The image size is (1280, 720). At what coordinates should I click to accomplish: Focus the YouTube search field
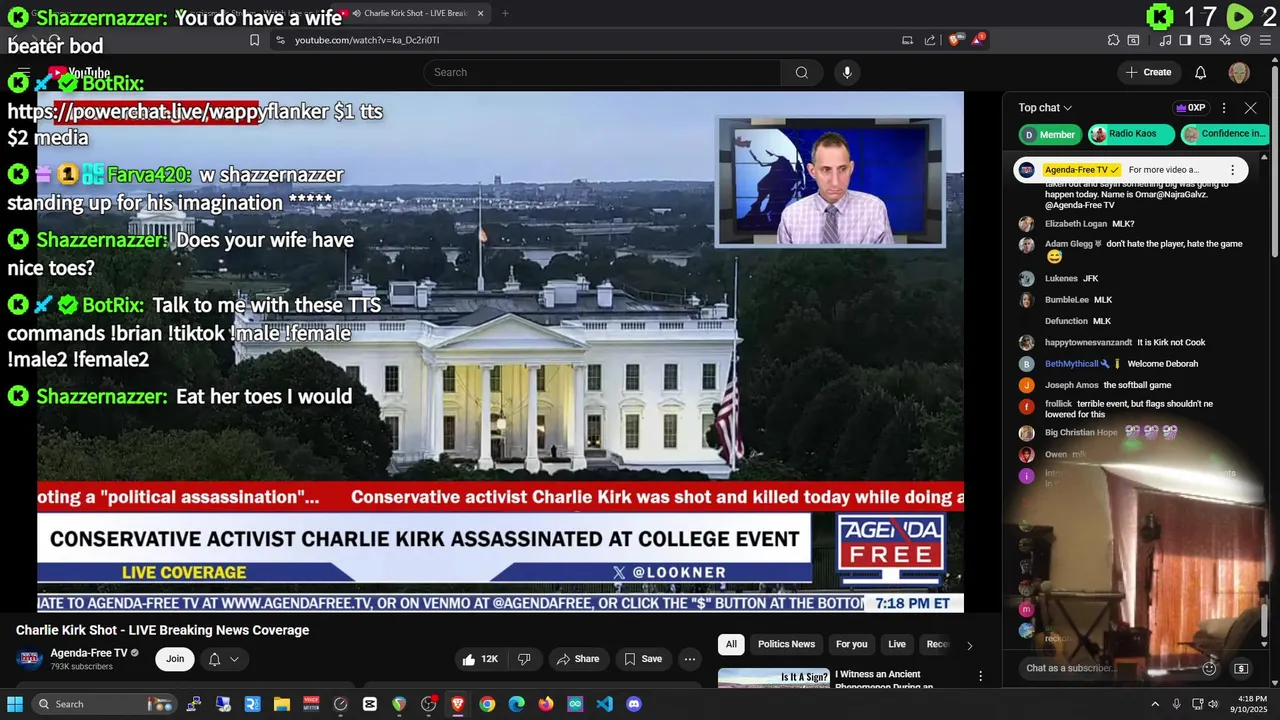point(602,72)
